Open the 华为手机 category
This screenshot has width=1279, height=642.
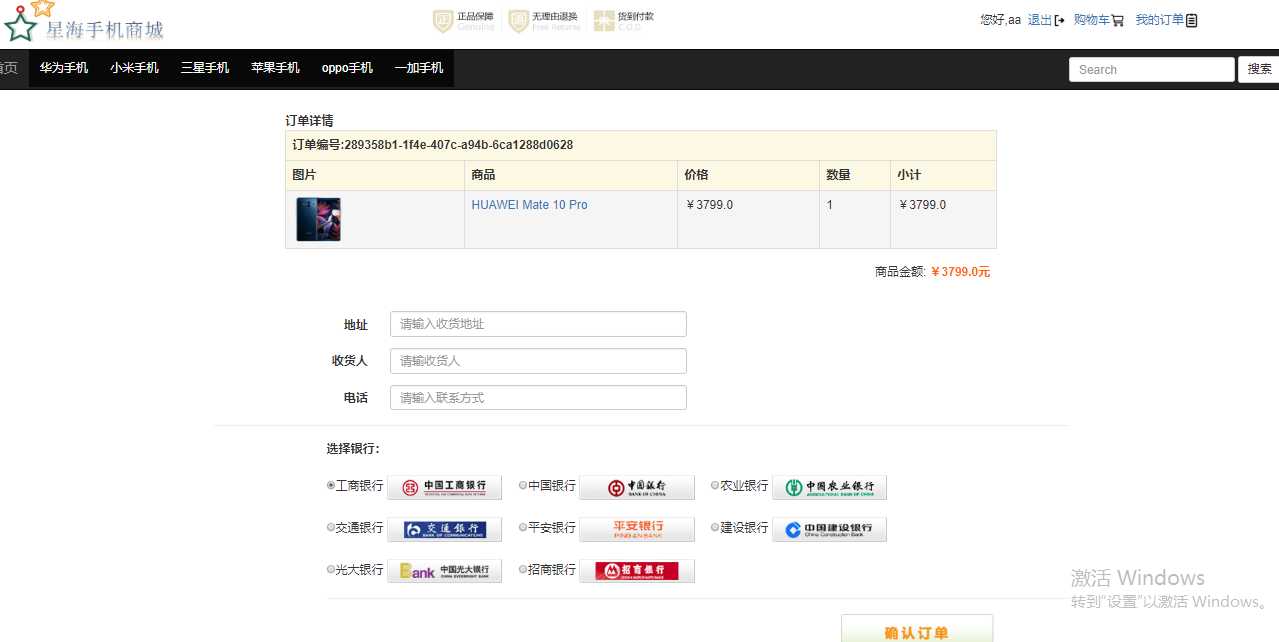64,68
